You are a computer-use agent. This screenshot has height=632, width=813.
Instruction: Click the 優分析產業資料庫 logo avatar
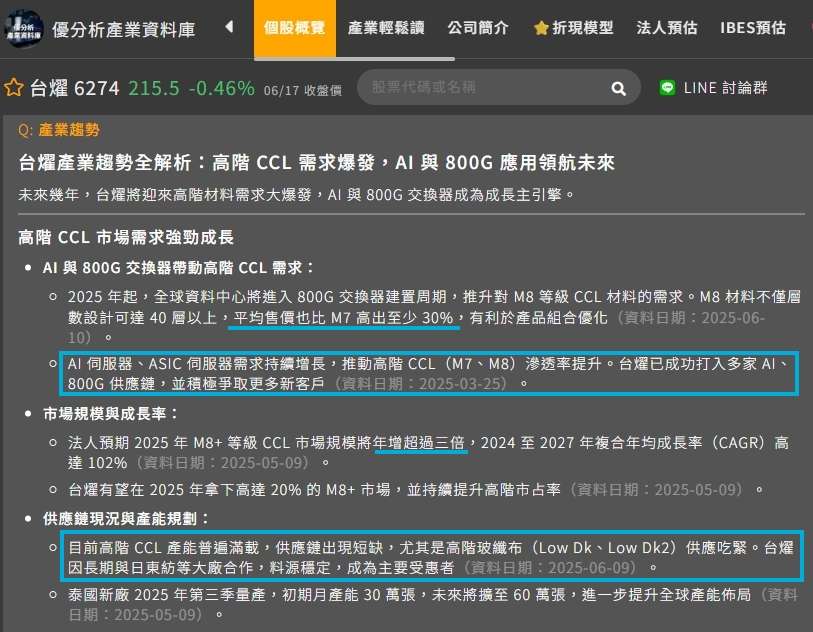23,28
